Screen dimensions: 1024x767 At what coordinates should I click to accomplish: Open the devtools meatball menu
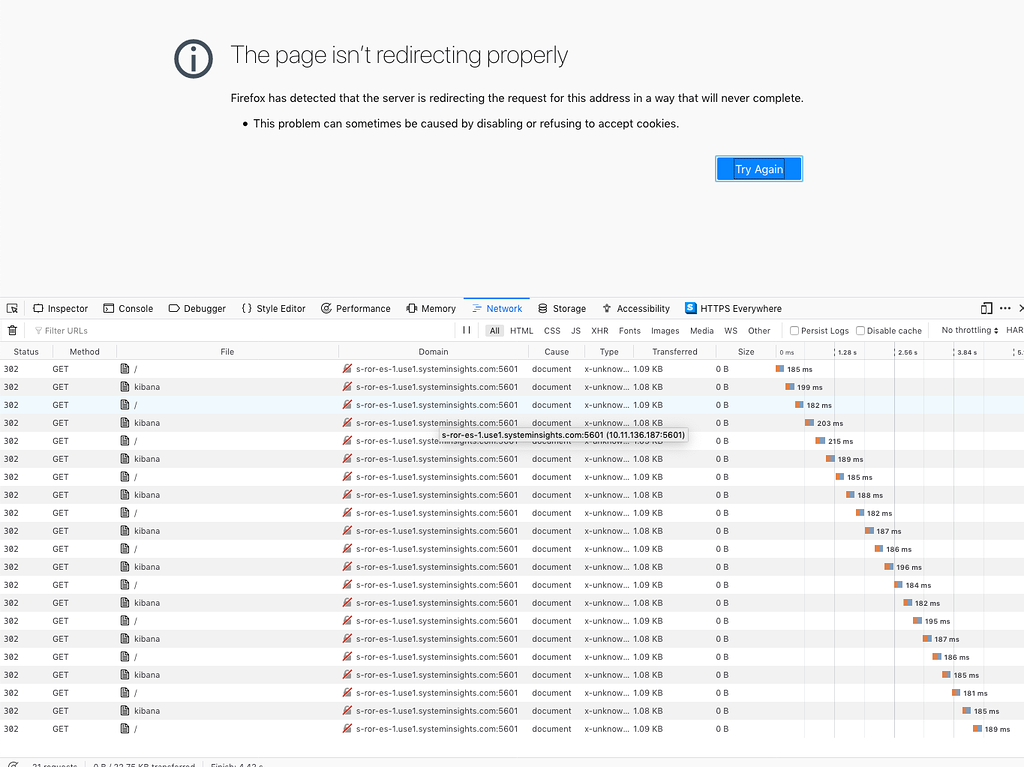1004,308
